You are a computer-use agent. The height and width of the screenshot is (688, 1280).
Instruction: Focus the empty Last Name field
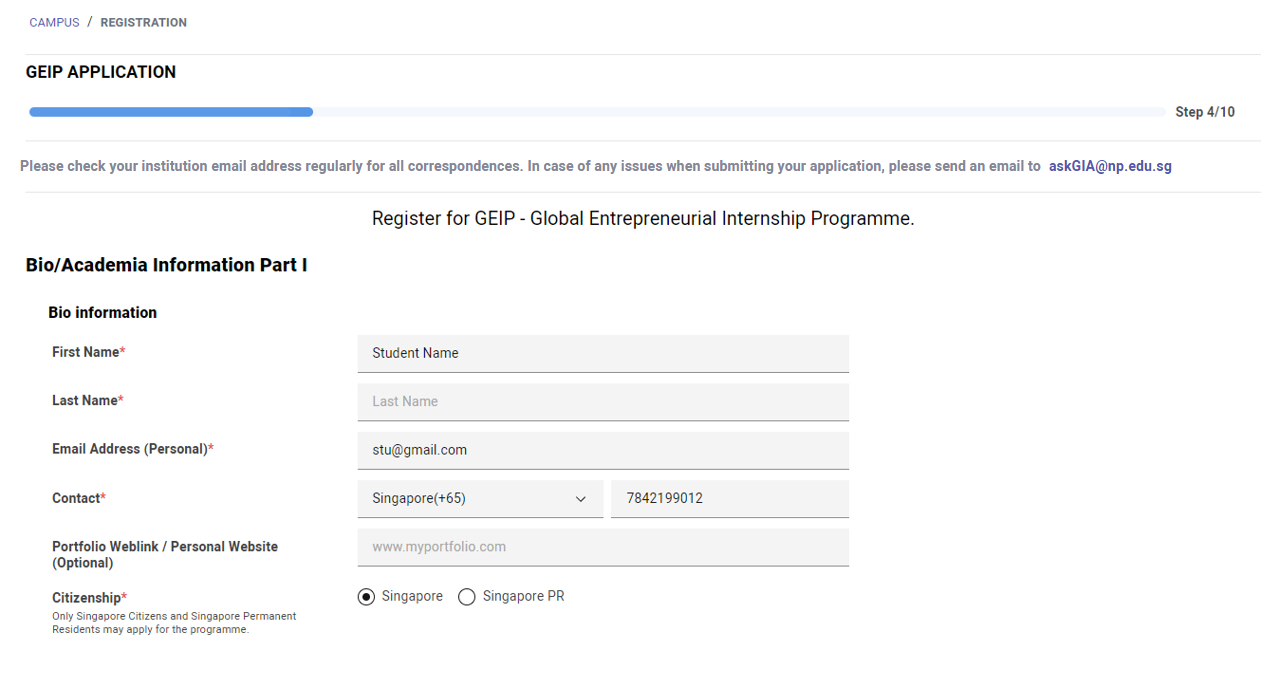pos(603,401)
